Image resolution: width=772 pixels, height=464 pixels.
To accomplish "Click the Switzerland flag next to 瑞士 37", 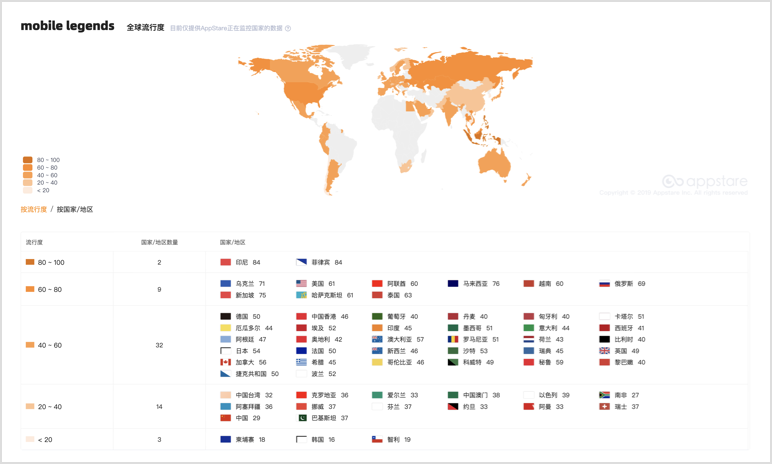I will click(x=606, y=407).
